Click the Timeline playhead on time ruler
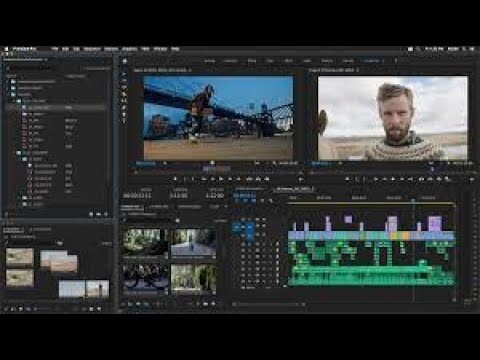This screenshot has width=480, height=360. [413, 201]
